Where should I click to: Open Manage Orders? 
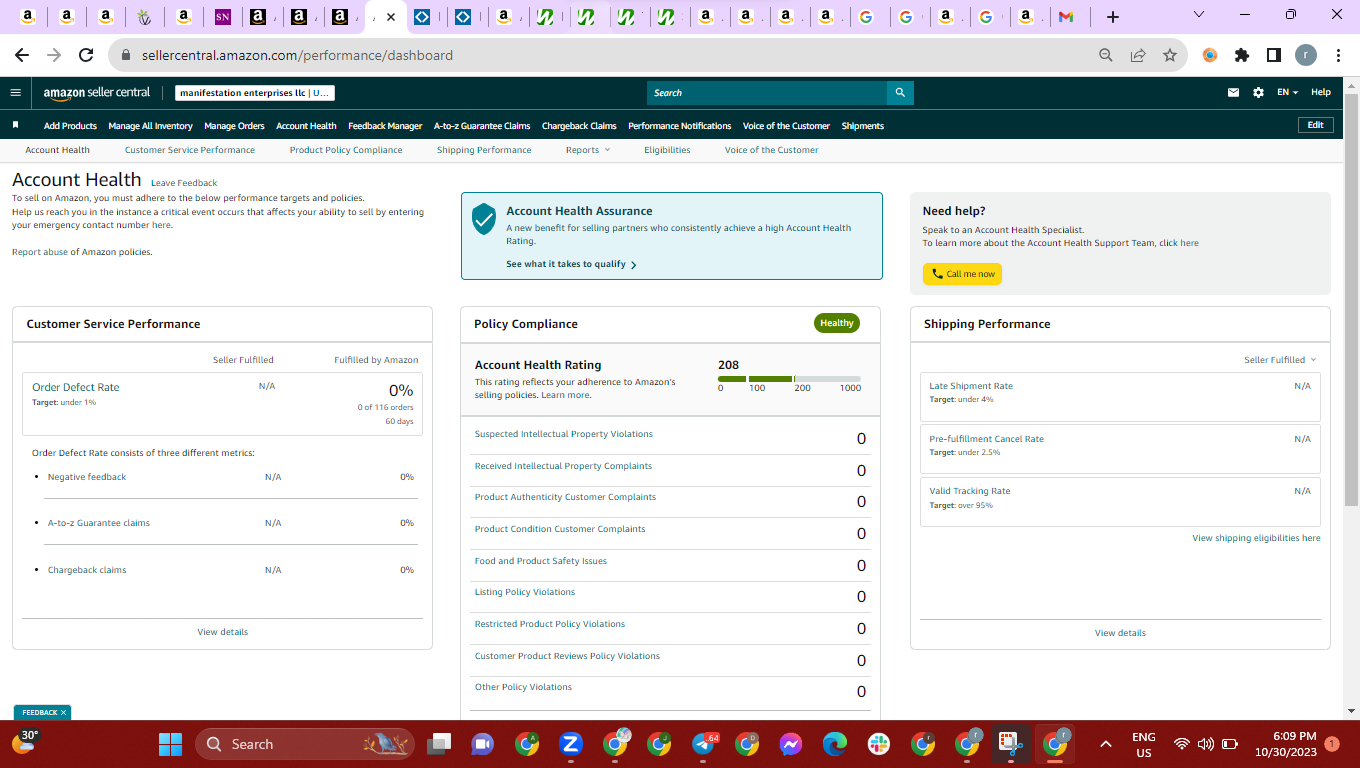pos(234,126)
